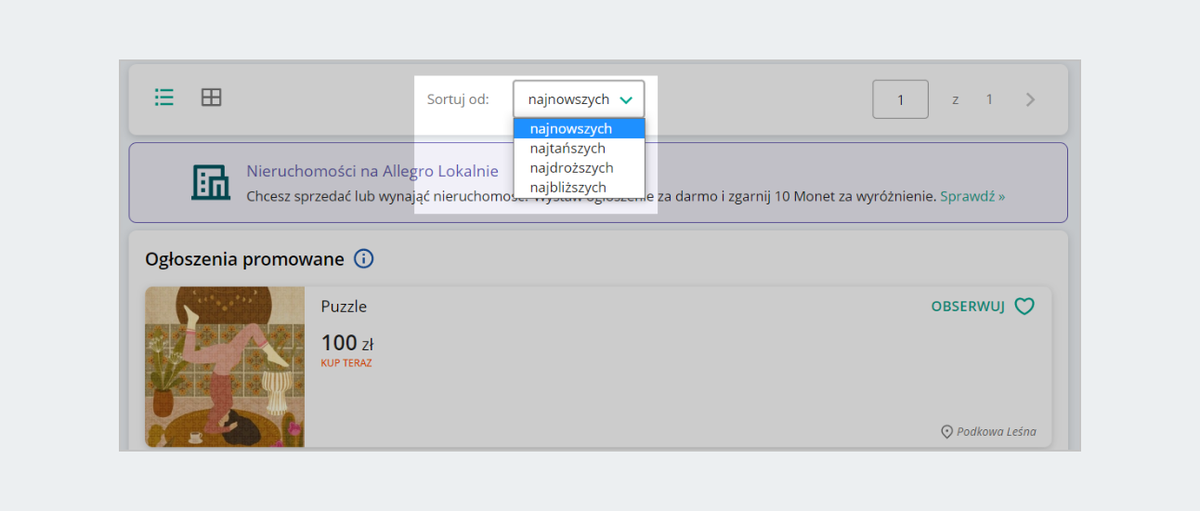Click the green dropdown chevron arrow
Screen dimensions: 1200x511
coord(626,100)
